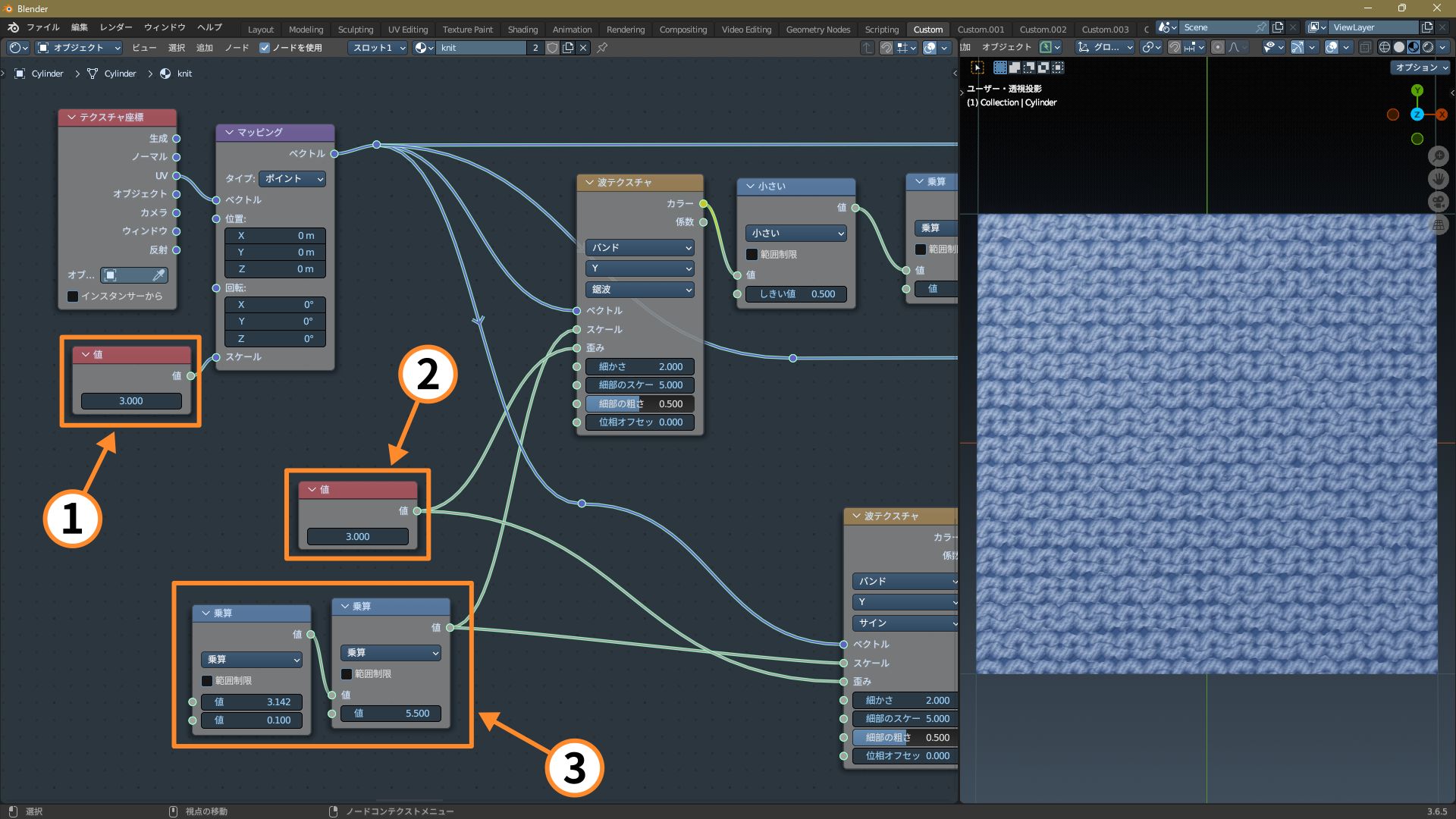Click the 追加 menu in node editor
This screenshot has width=1456, height=819.
205,48
